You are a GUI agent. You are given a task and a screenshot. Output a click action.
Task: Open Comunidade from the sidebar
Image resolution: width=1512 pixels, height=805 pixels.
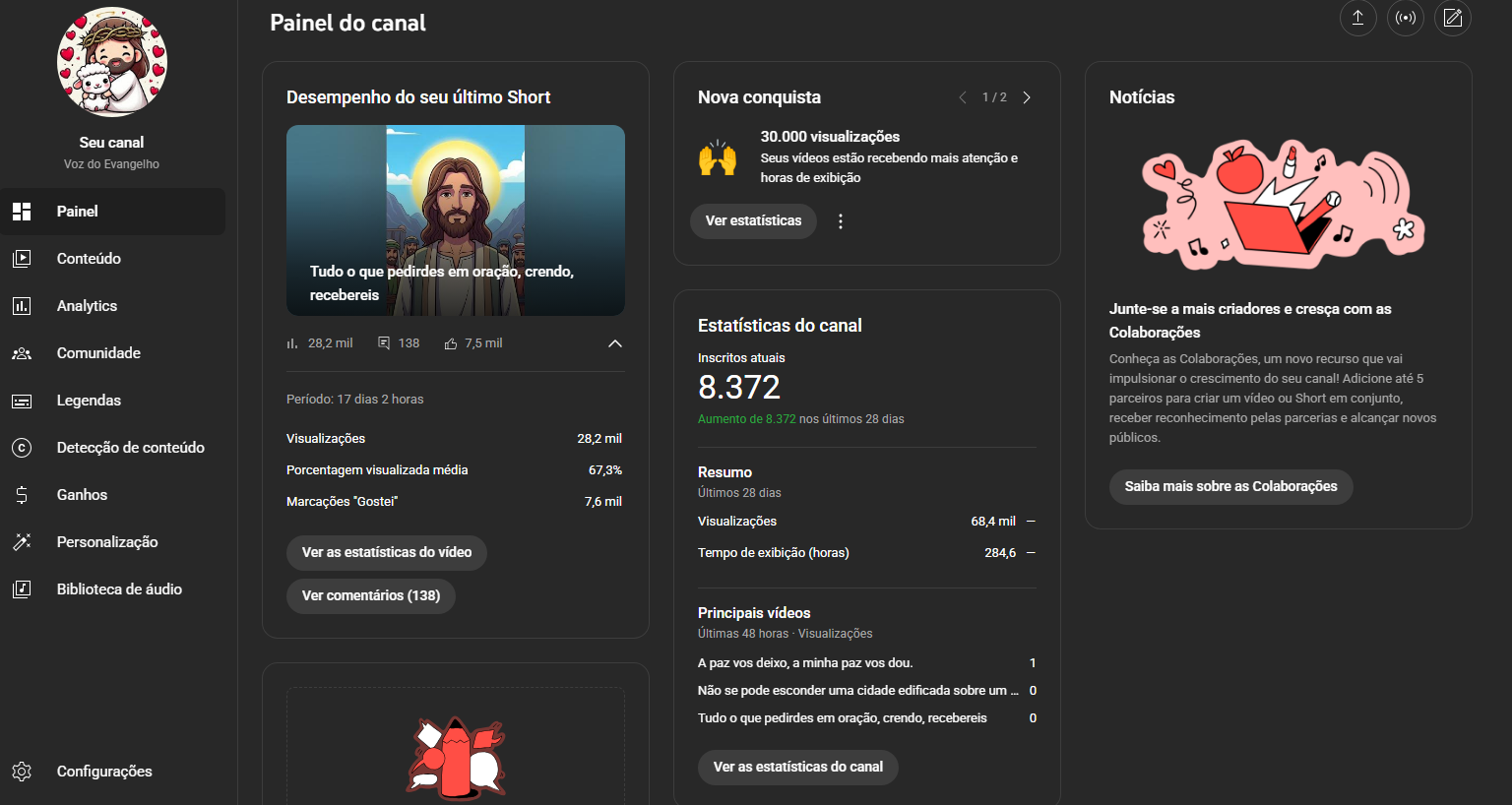tap(98, 353)
